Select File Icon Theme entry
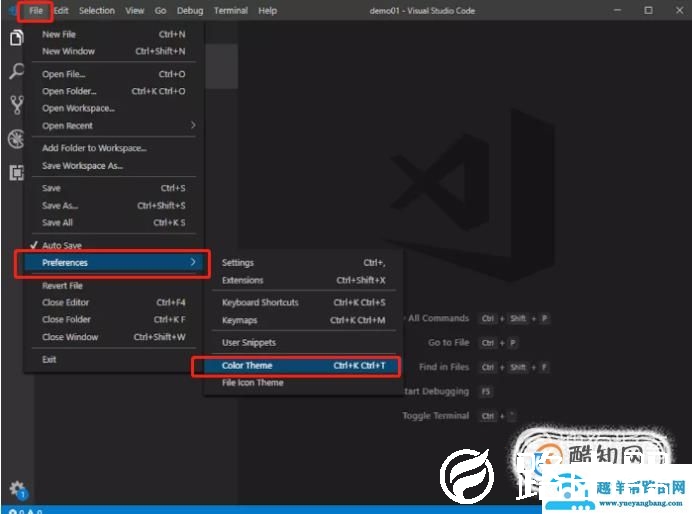 tap(304, 383)
